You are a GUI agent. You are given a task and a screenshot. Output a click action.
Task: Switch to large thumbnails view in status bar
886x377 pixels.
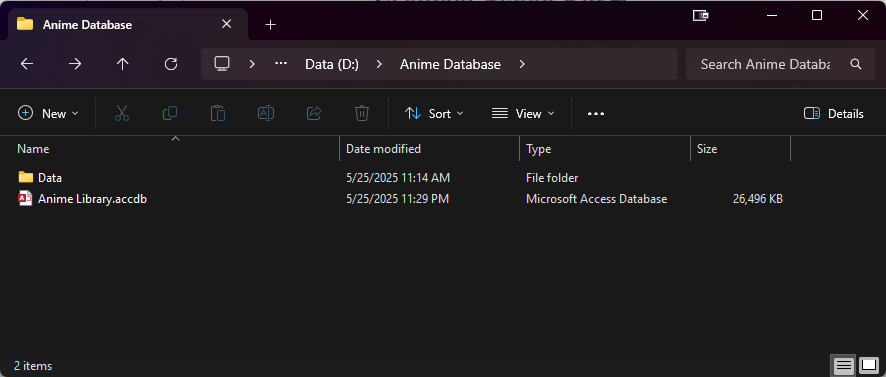[x=869, y=366]
